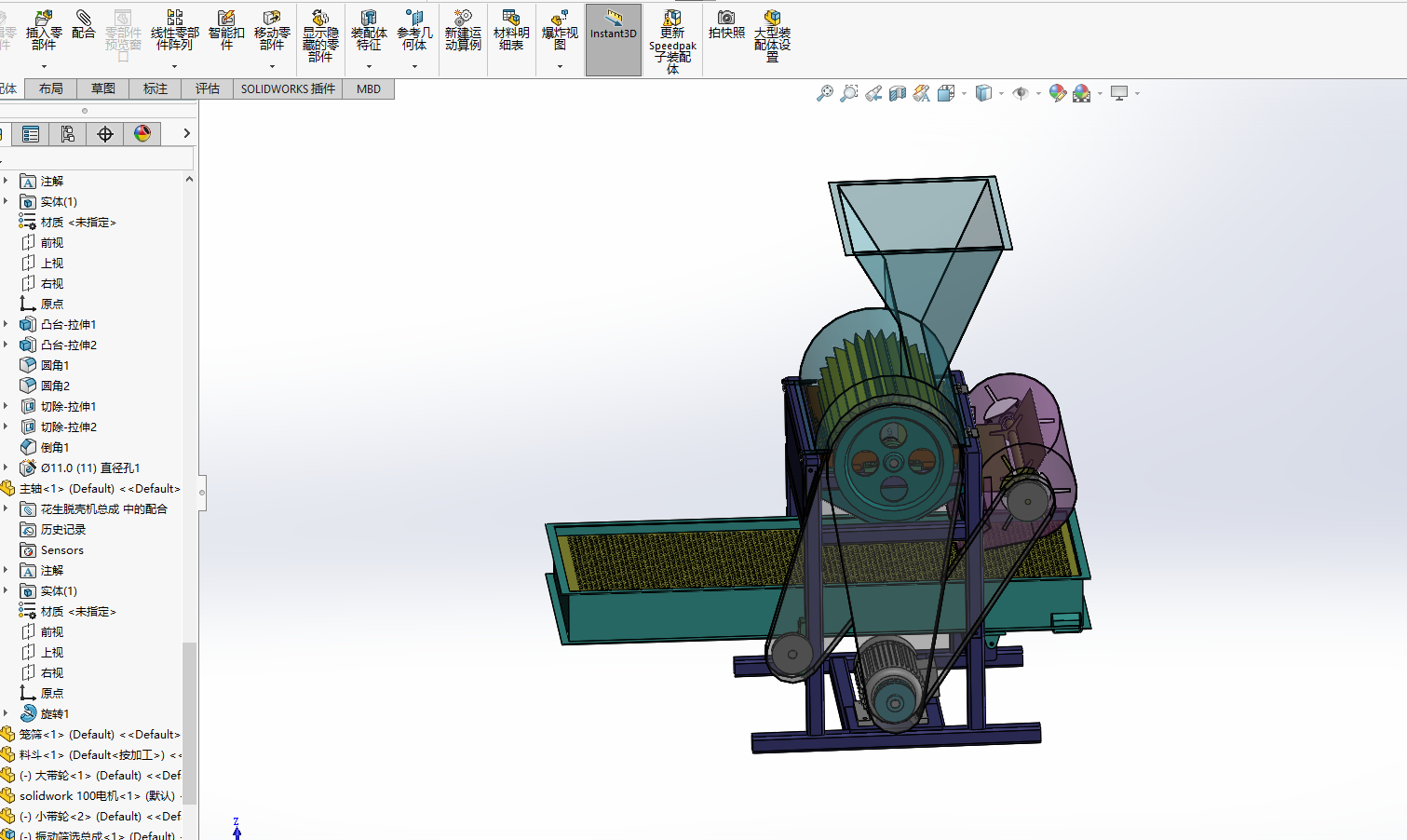Open Large Assembly Settings (大型装配体设置)
Viewport: 1407px width, 840px height.
(x=772, y=37)
